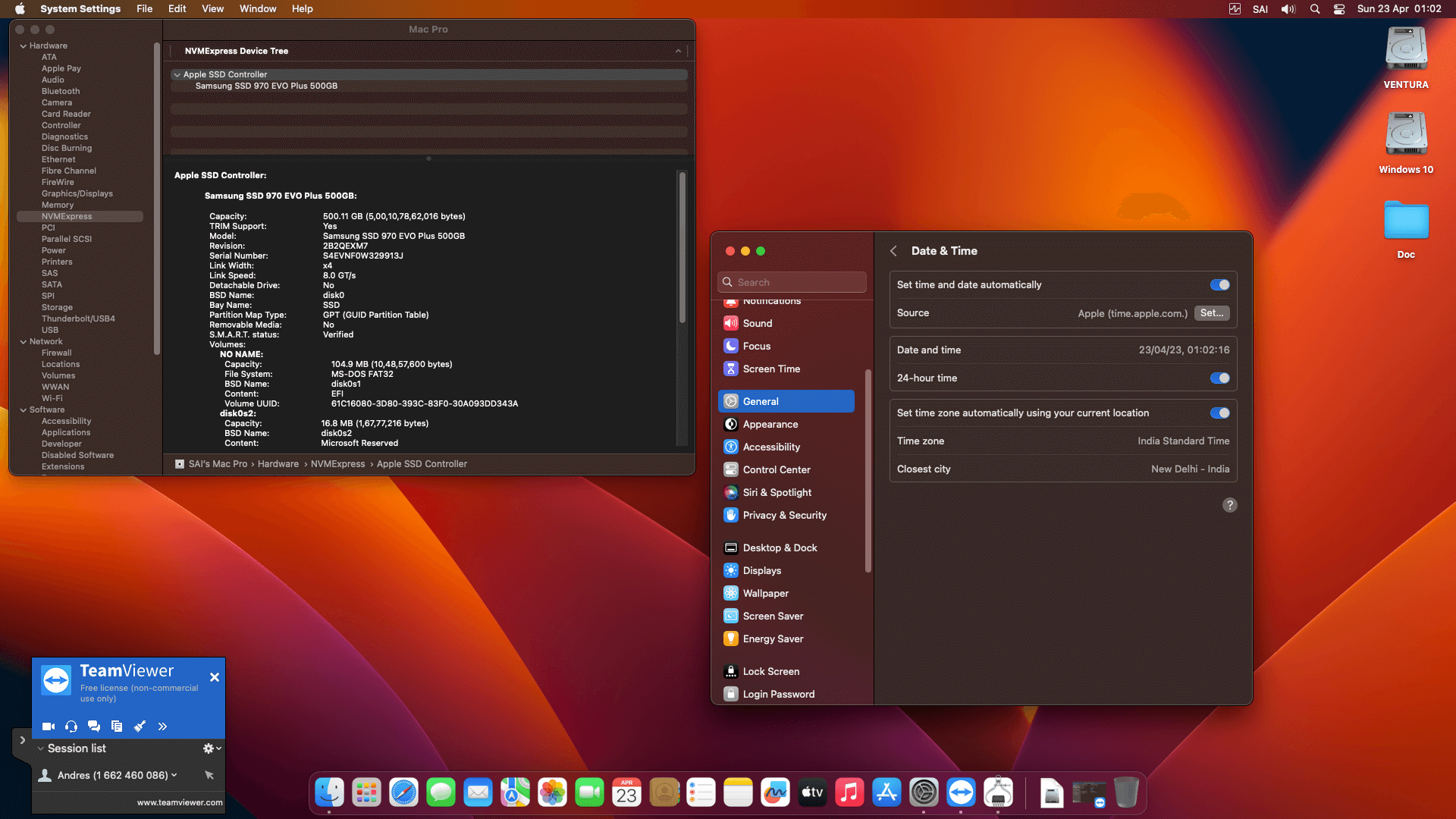Collapse the NVMExpress Device Tree section

tap(677, 51)
